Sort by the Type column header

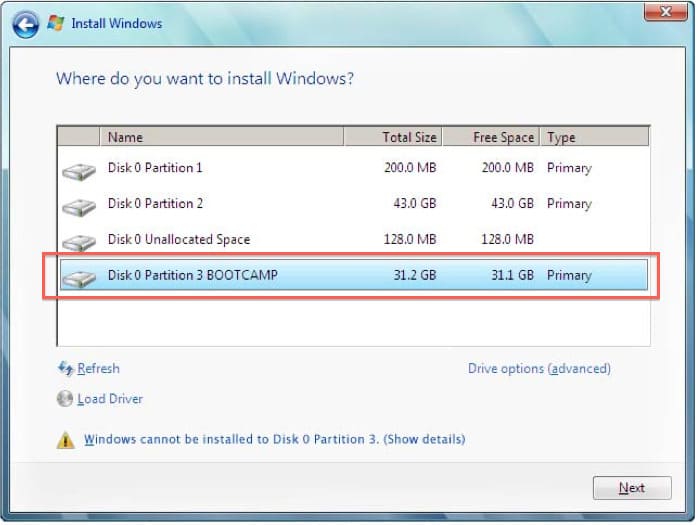click(595, 137)
